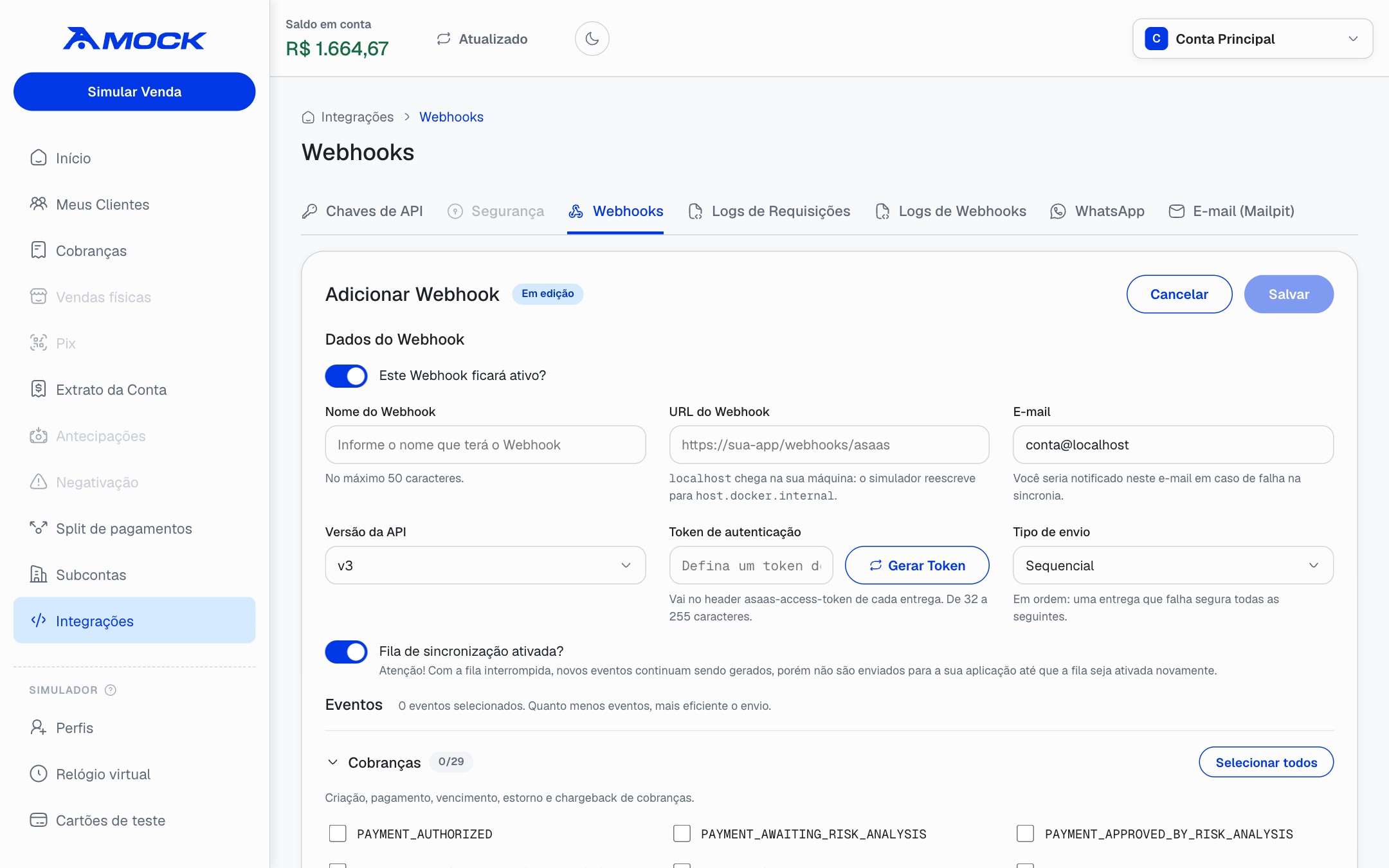The height and width of the screenshot is (868, 1389).
Task: Click the Perfis user-plus icon
Action: pyautogui.click(x=39, y=727)
